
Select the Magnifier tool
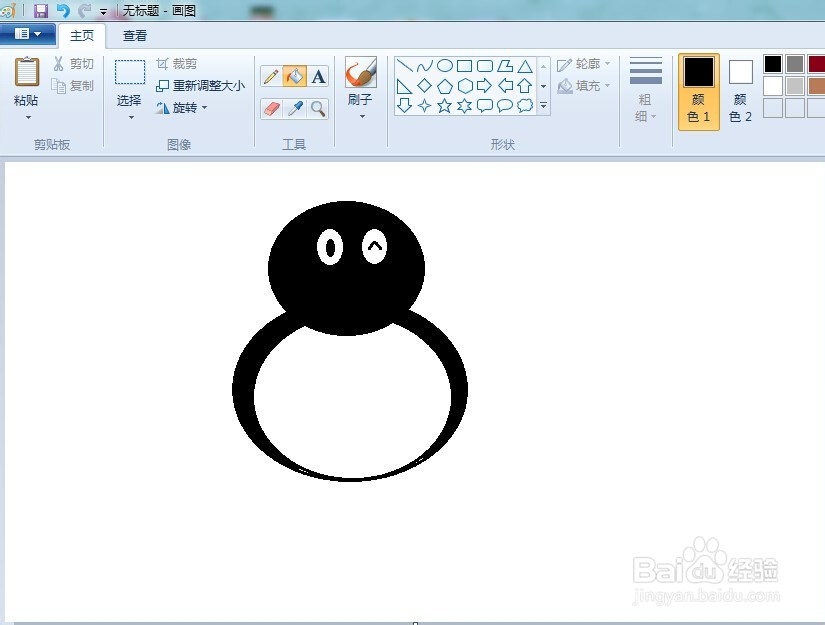point(318,109)
